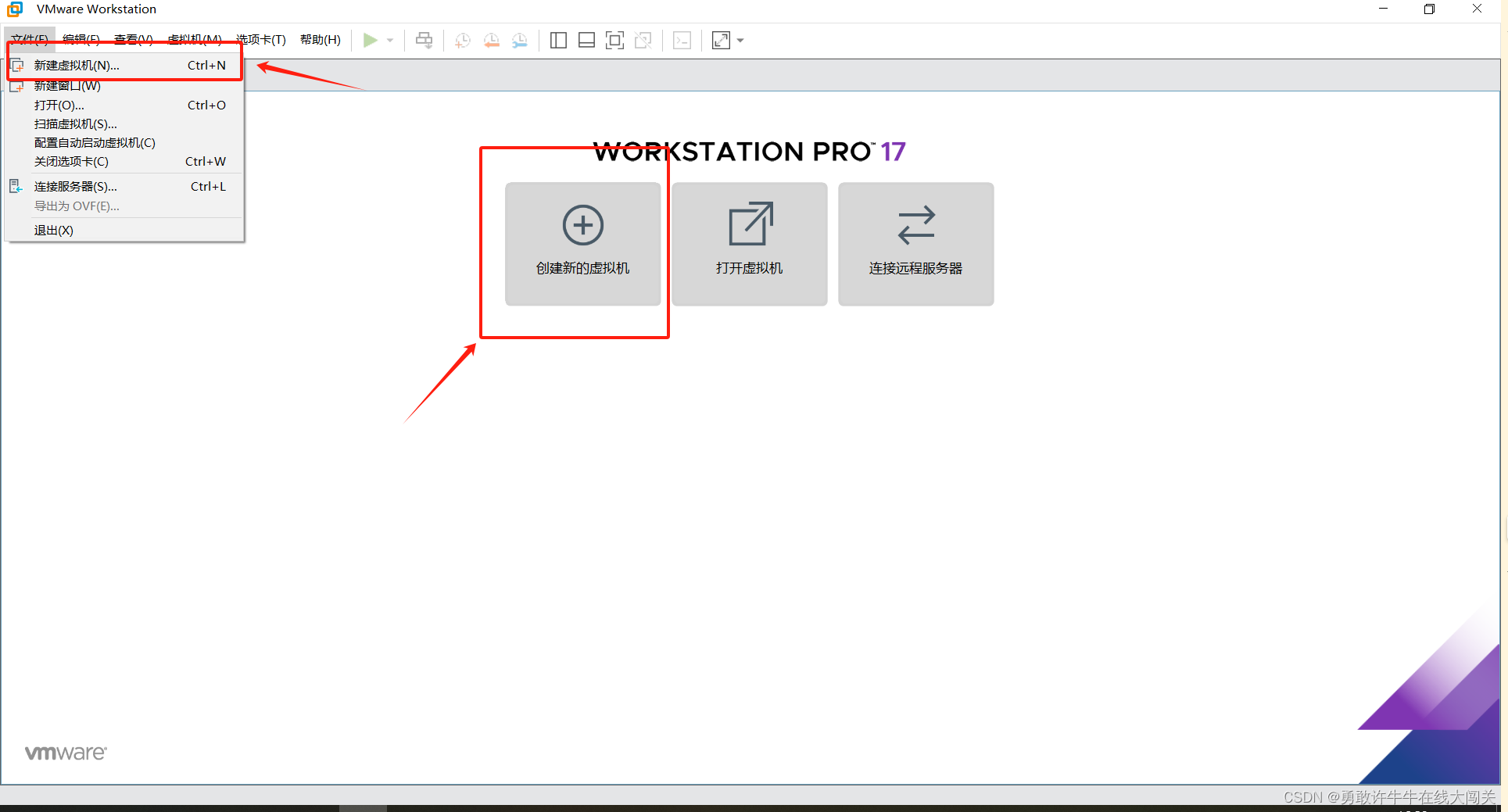
Task: Expand the stretch display dropdown arrow
Action: [740, 40]
